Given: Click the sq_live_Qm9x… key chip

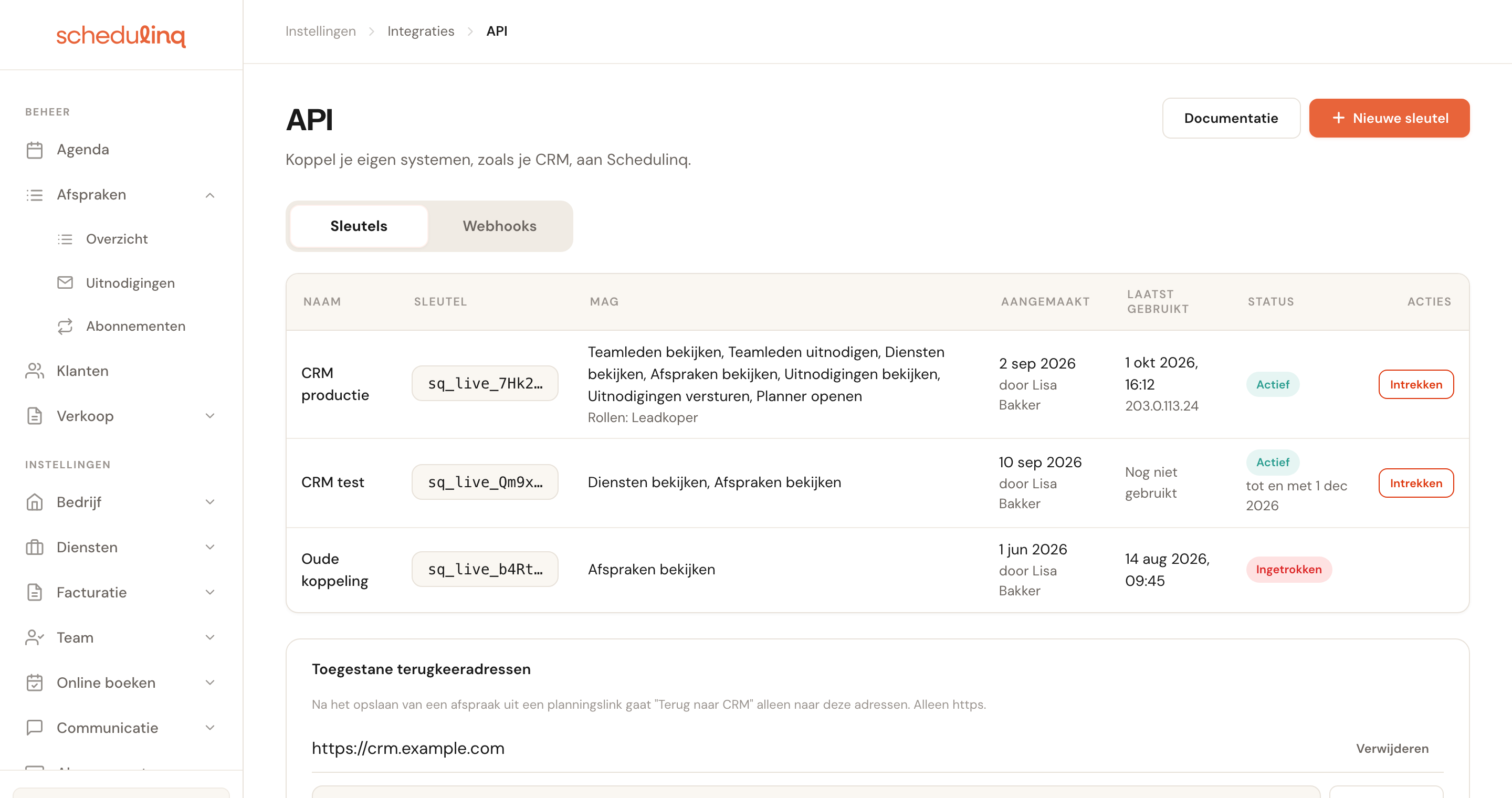Looking at the screenshot, I should [485, 482].
